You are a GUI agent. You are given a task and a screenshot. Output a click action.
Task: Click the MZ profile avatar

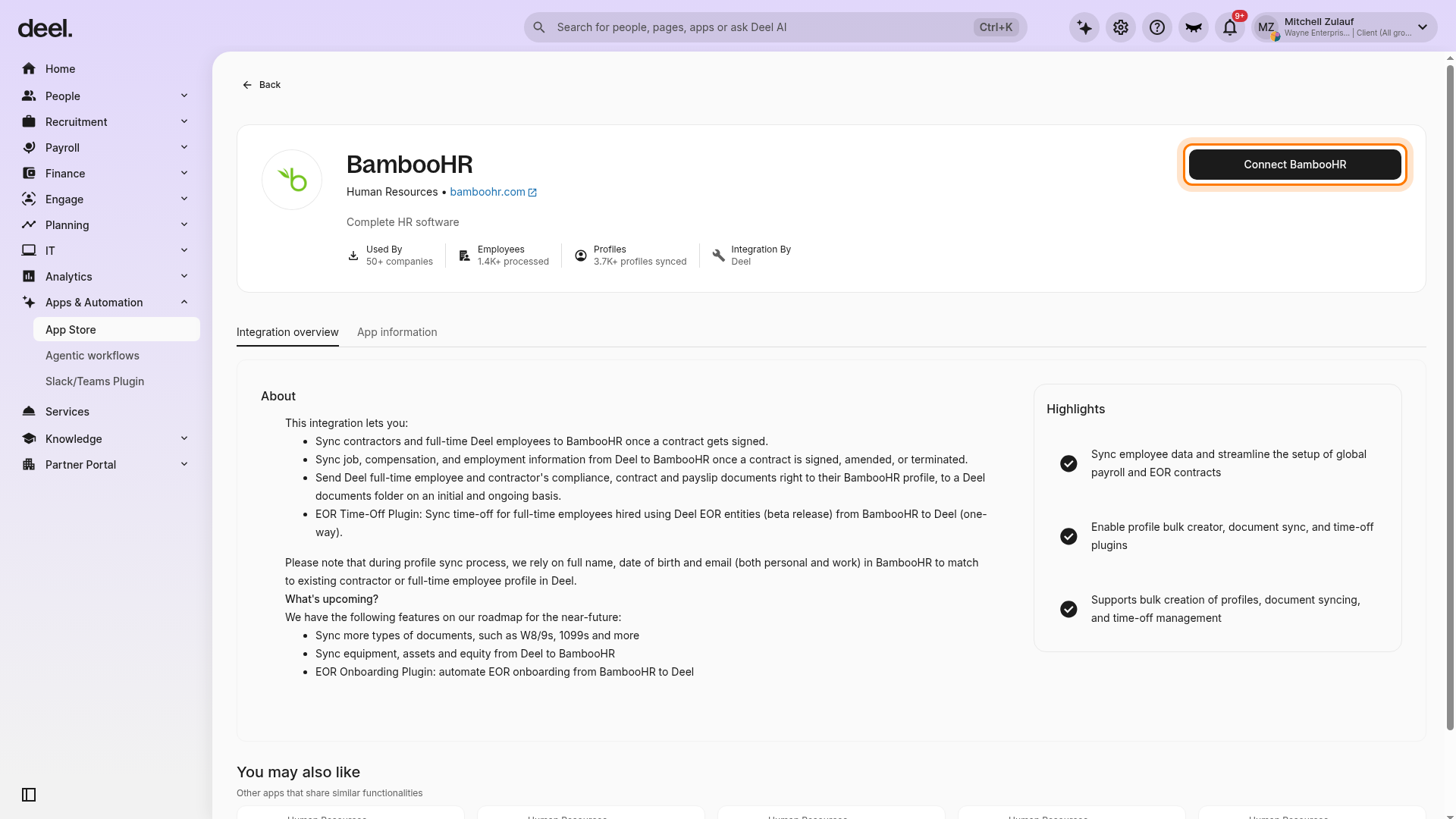click(1266, 28)
